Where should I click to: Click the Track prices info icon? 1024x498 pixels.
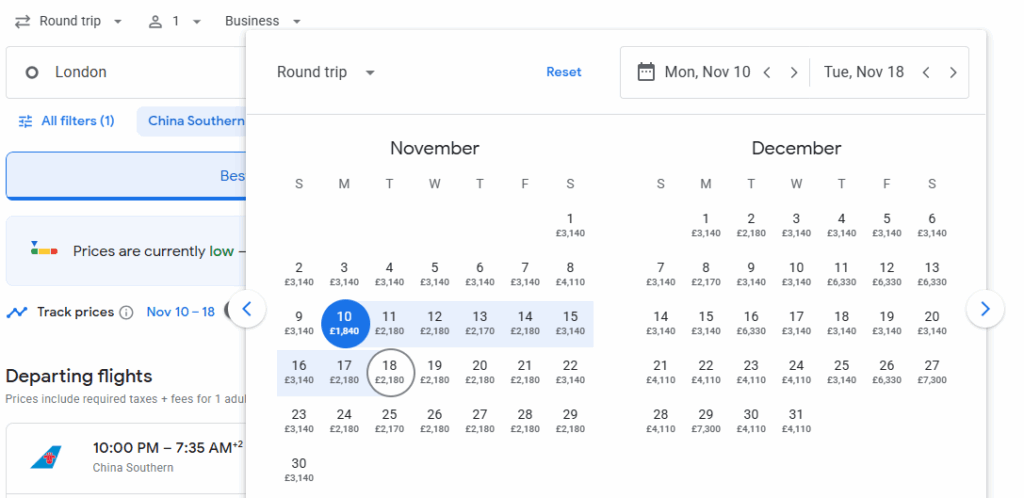(126, 312)
